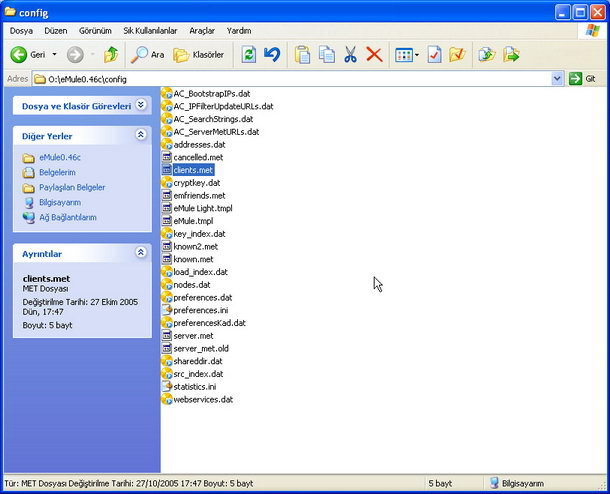610x494 pixels.
Task: Open the Bilgisayarım sidebar link
Action: click(60, 202)
